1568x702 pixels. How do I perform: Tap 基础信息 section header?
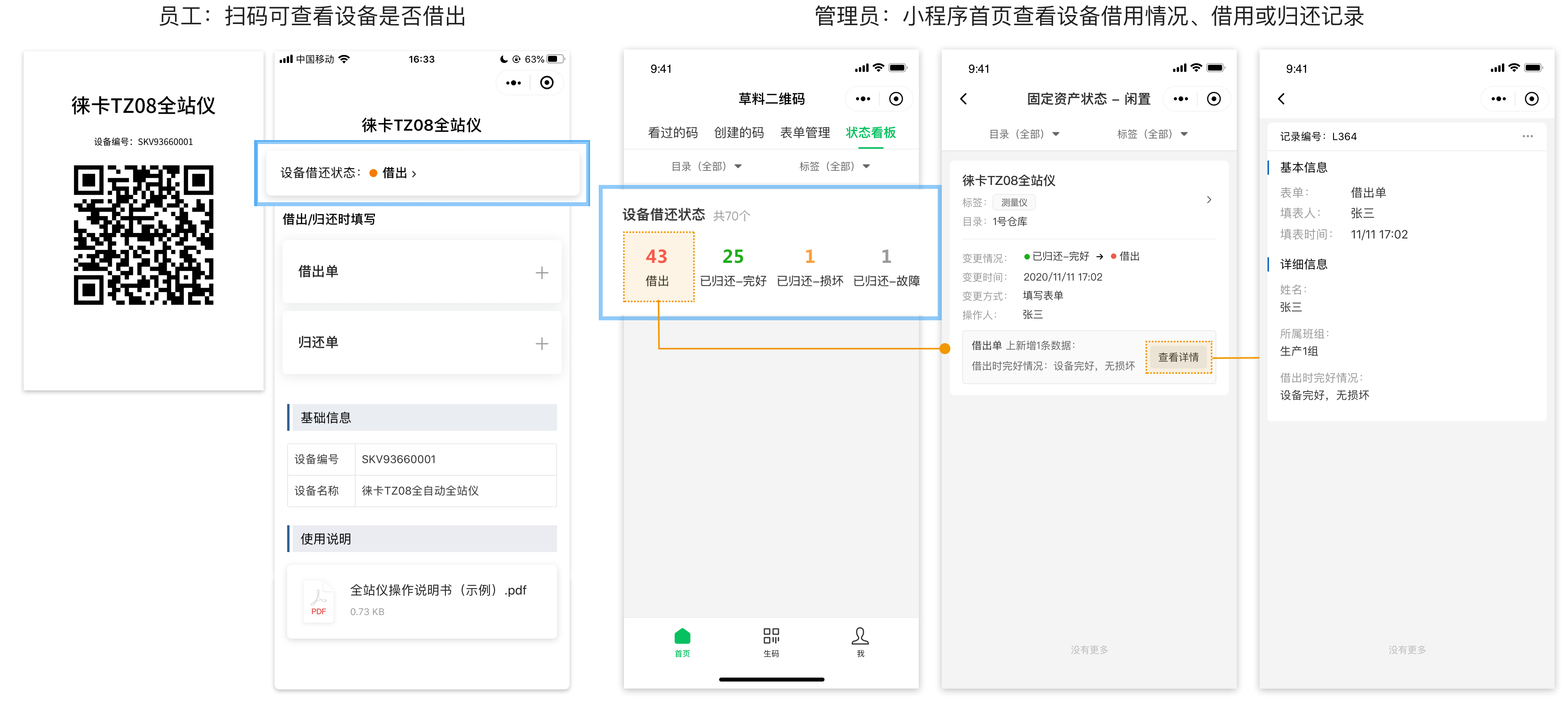(x=422, y=418)
